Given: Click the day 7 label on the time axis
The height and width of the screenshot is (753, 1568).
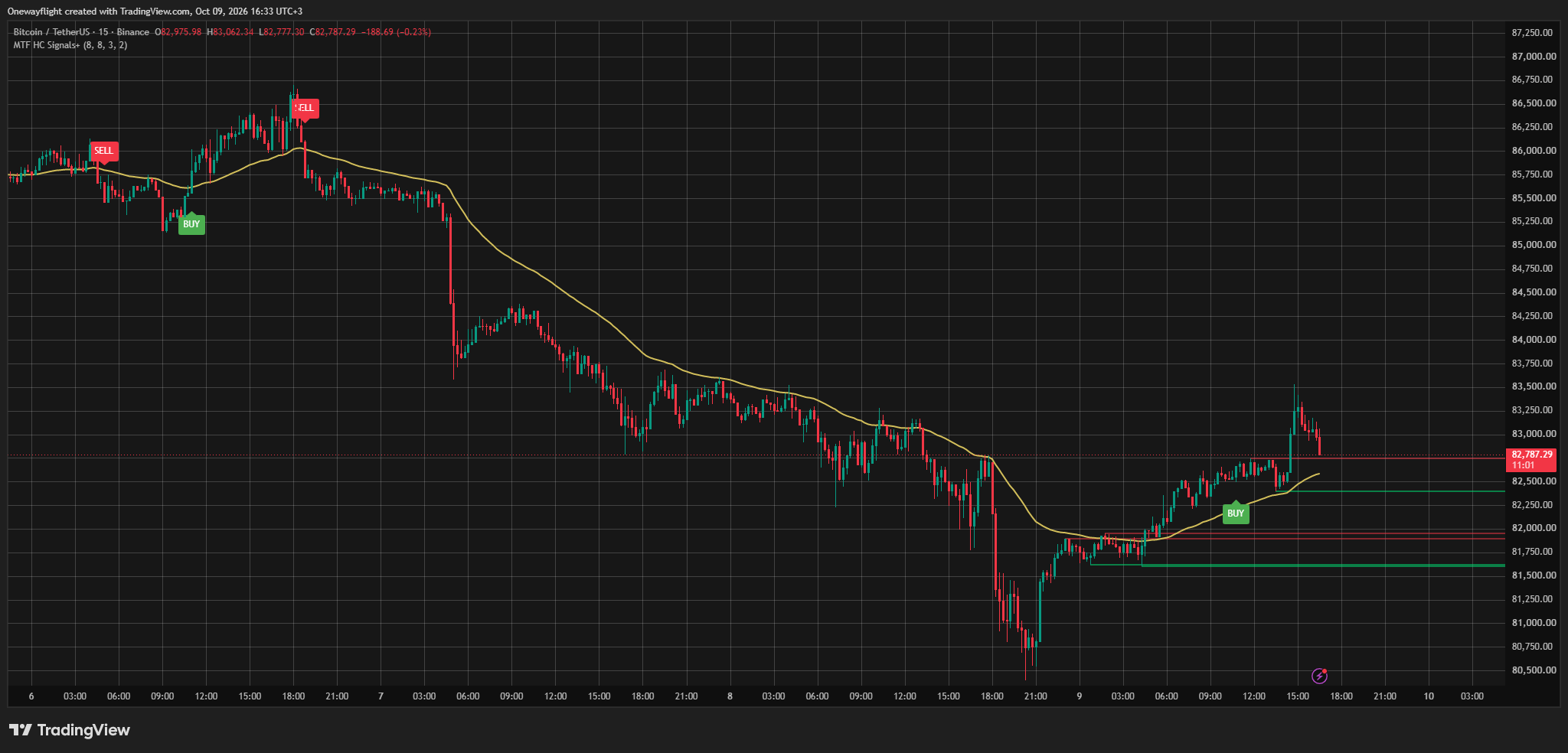Looking at the screenshot, I should coord(381,696).
